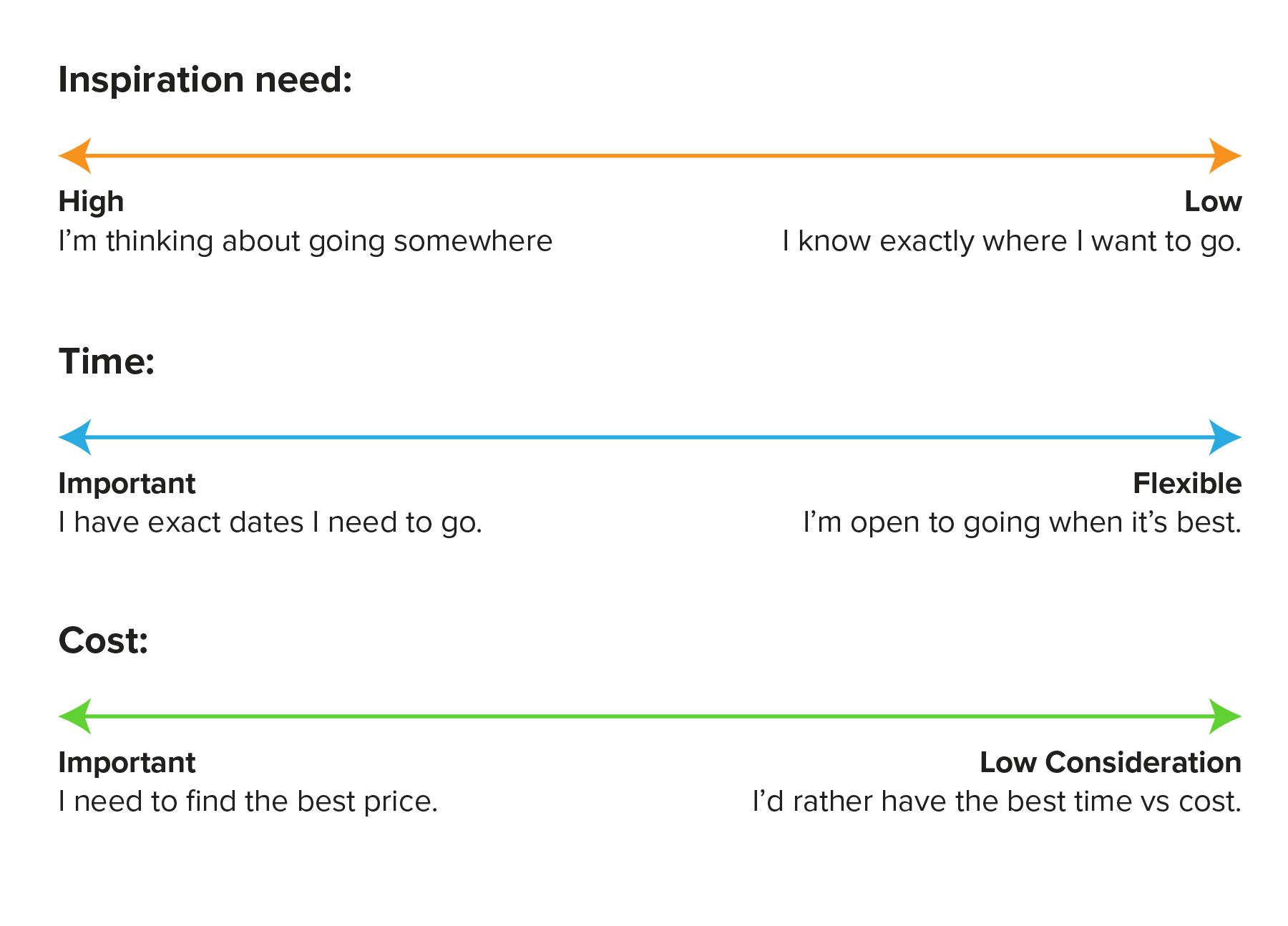Select the 'Inspiration need:' heading
Image resolution: width=1288 pixels, height=926 pixels.
[205, 79]
